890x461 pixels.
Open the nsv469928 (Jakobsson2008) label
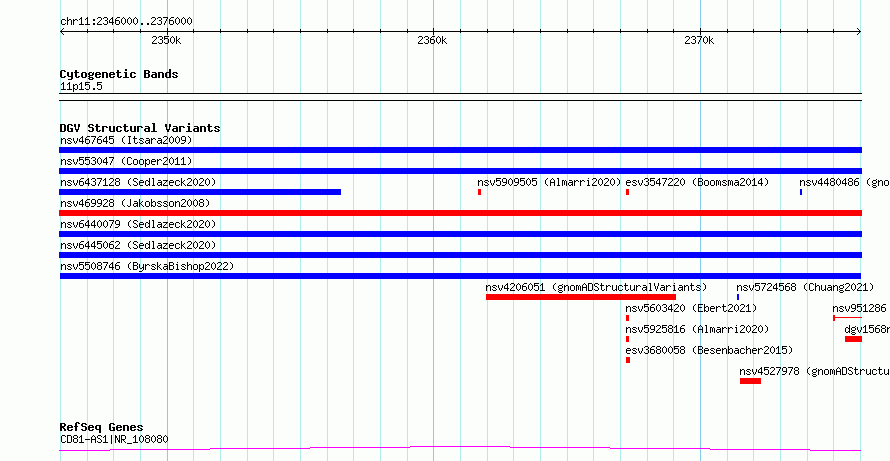pos(135,203)
